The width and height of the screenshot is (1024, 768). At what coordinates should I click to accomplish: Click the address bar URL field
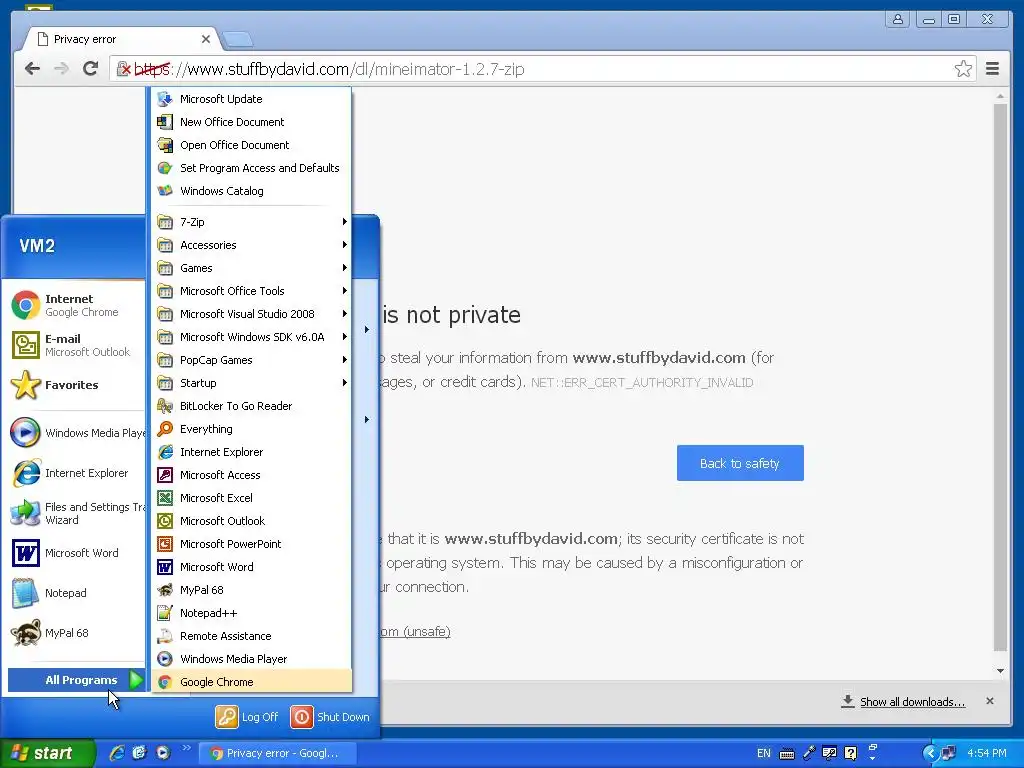[542, 69]
